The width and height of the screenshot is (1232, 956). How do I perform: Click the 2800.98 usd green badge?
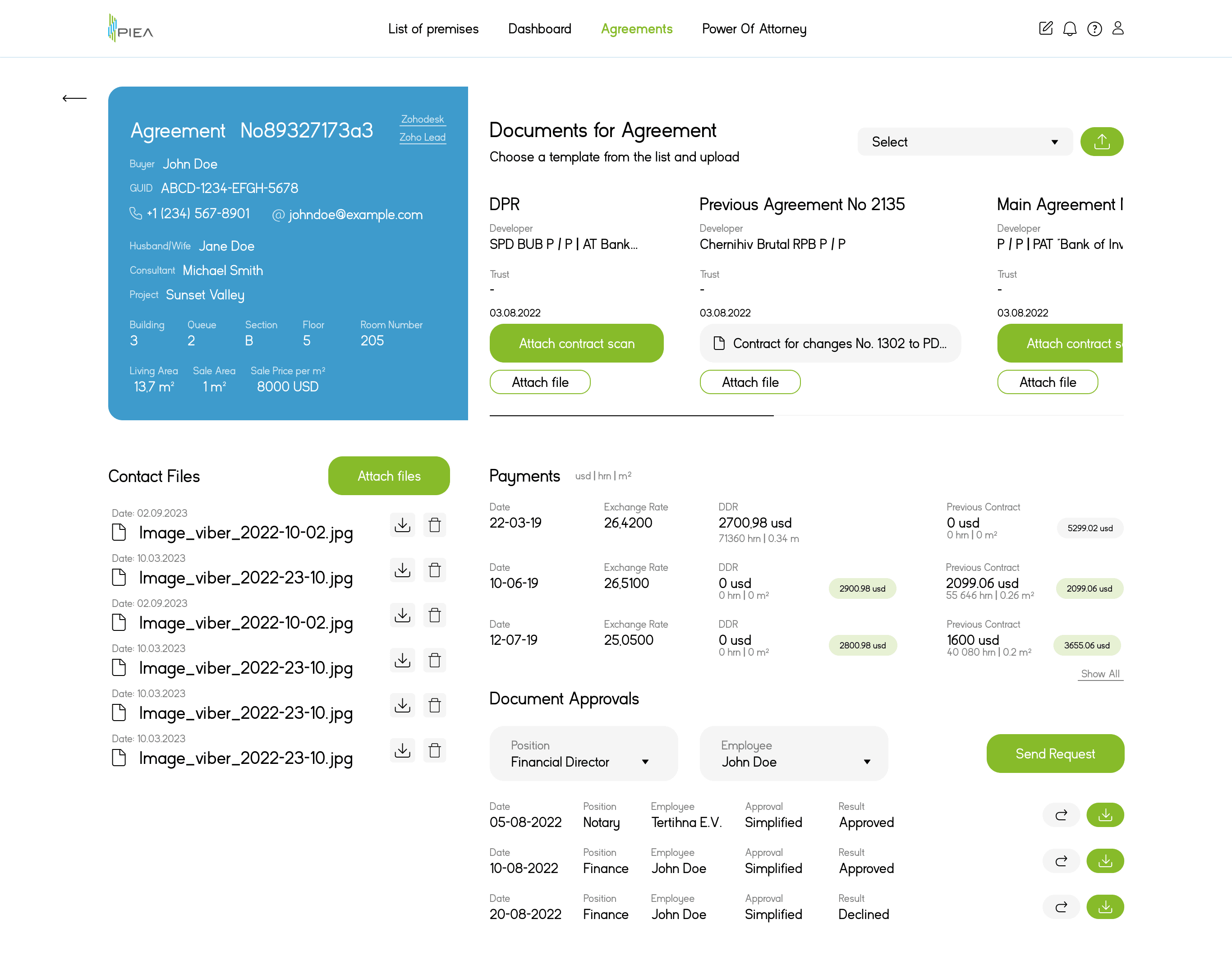pos(863,645)
